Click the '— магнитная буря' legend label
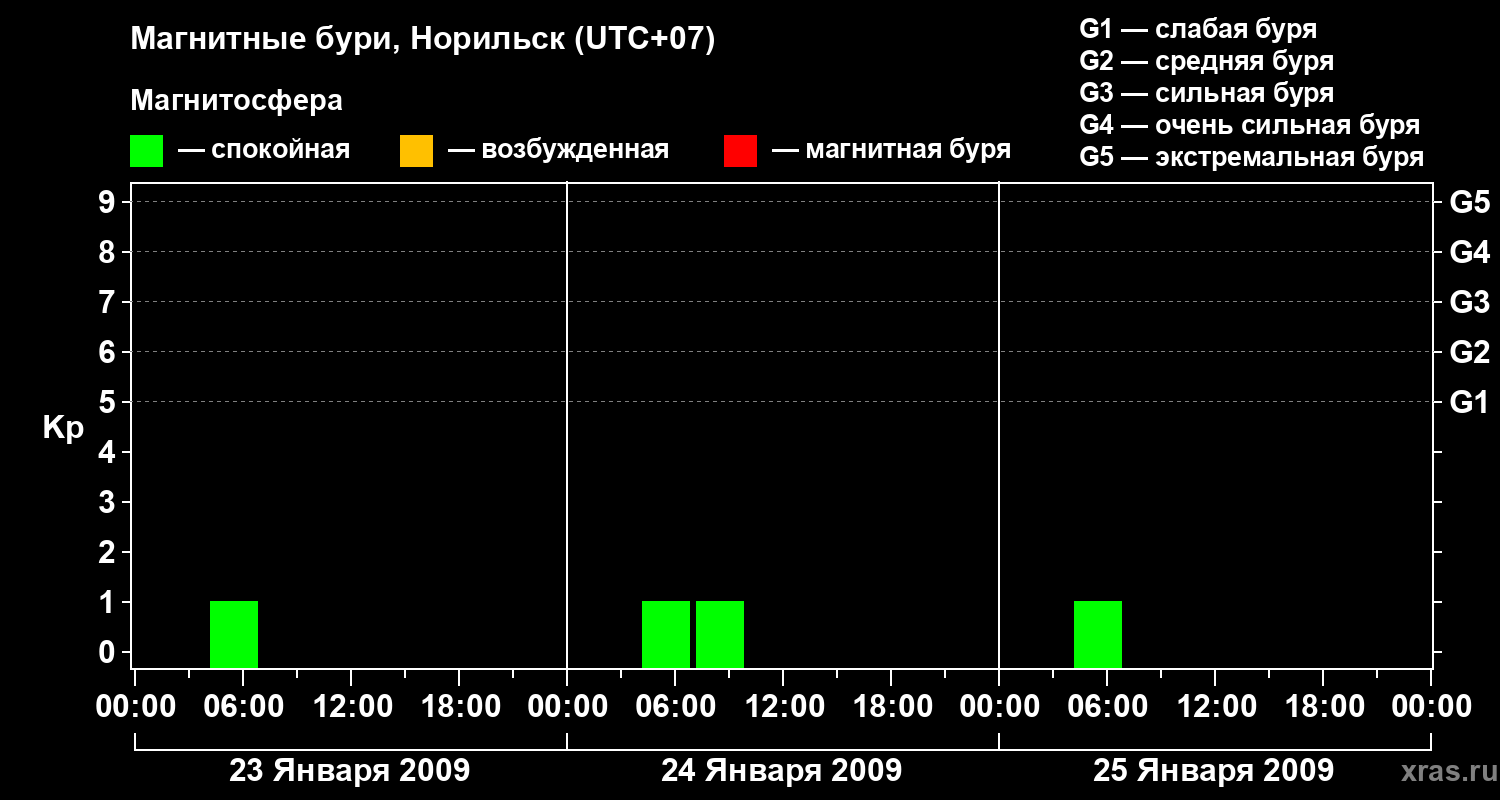The height and width of the screenshot is (800, 1500). [892, 151]
